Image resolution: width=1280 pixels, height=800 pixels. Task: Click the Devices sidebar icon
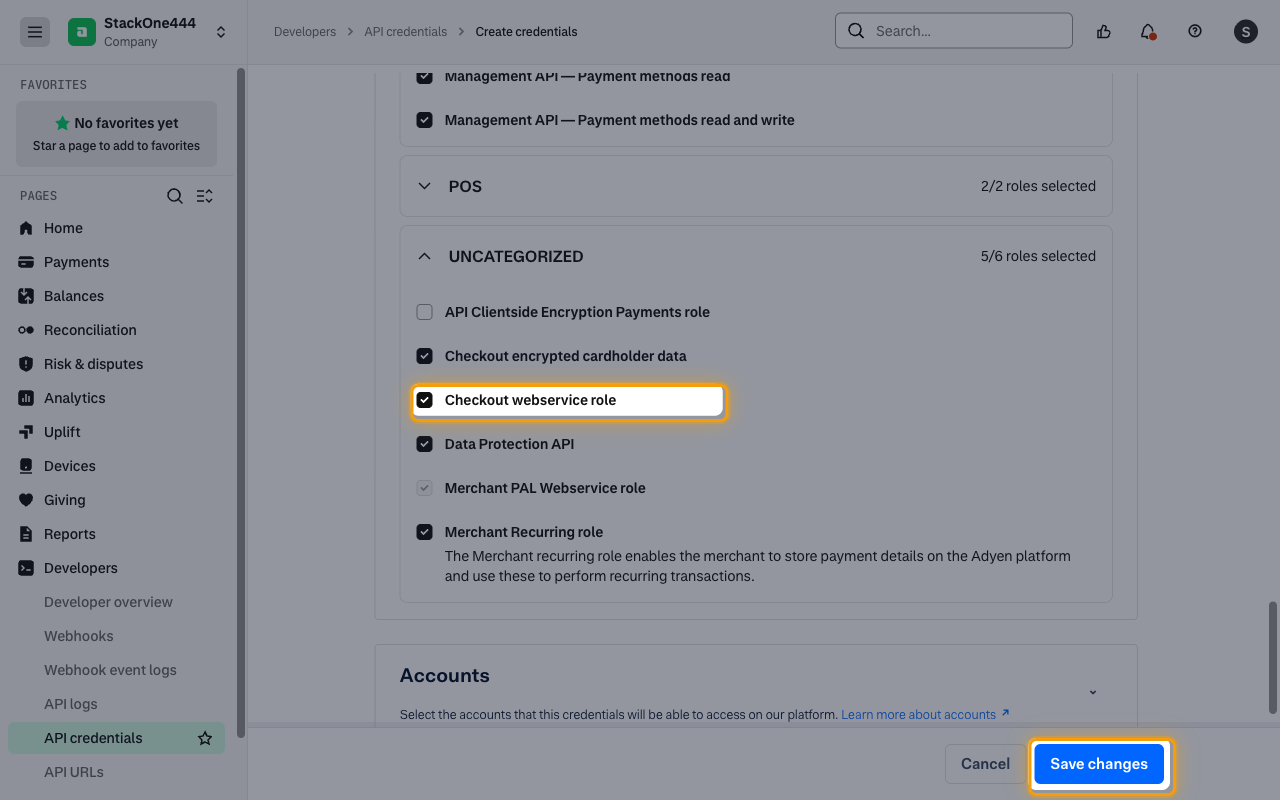(x=26, y=466)
